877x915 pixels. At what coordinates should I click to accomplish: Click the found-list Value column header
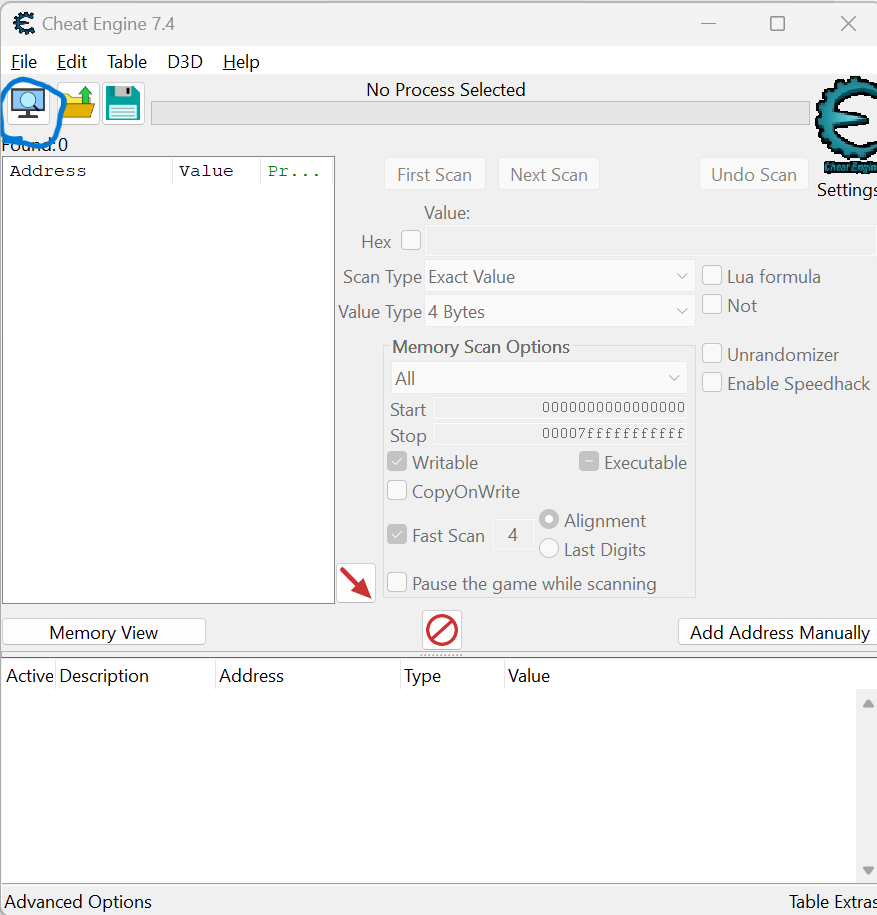pos(216,171)
